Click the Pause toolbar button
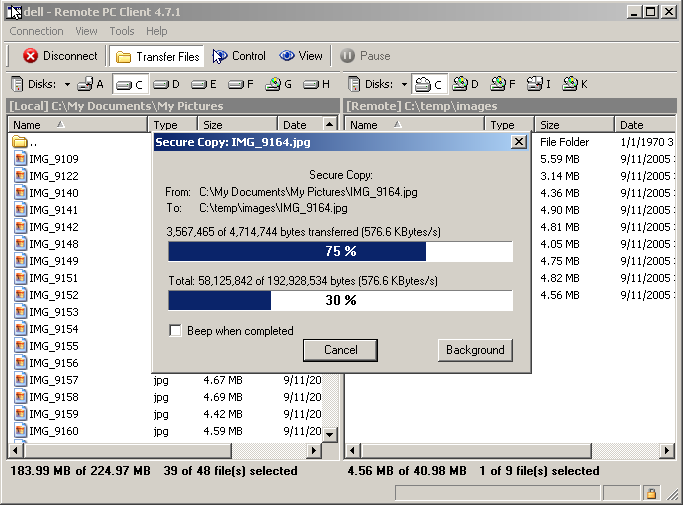The width and height of the screenshot is (683, 505). click(x=365, y=56)
